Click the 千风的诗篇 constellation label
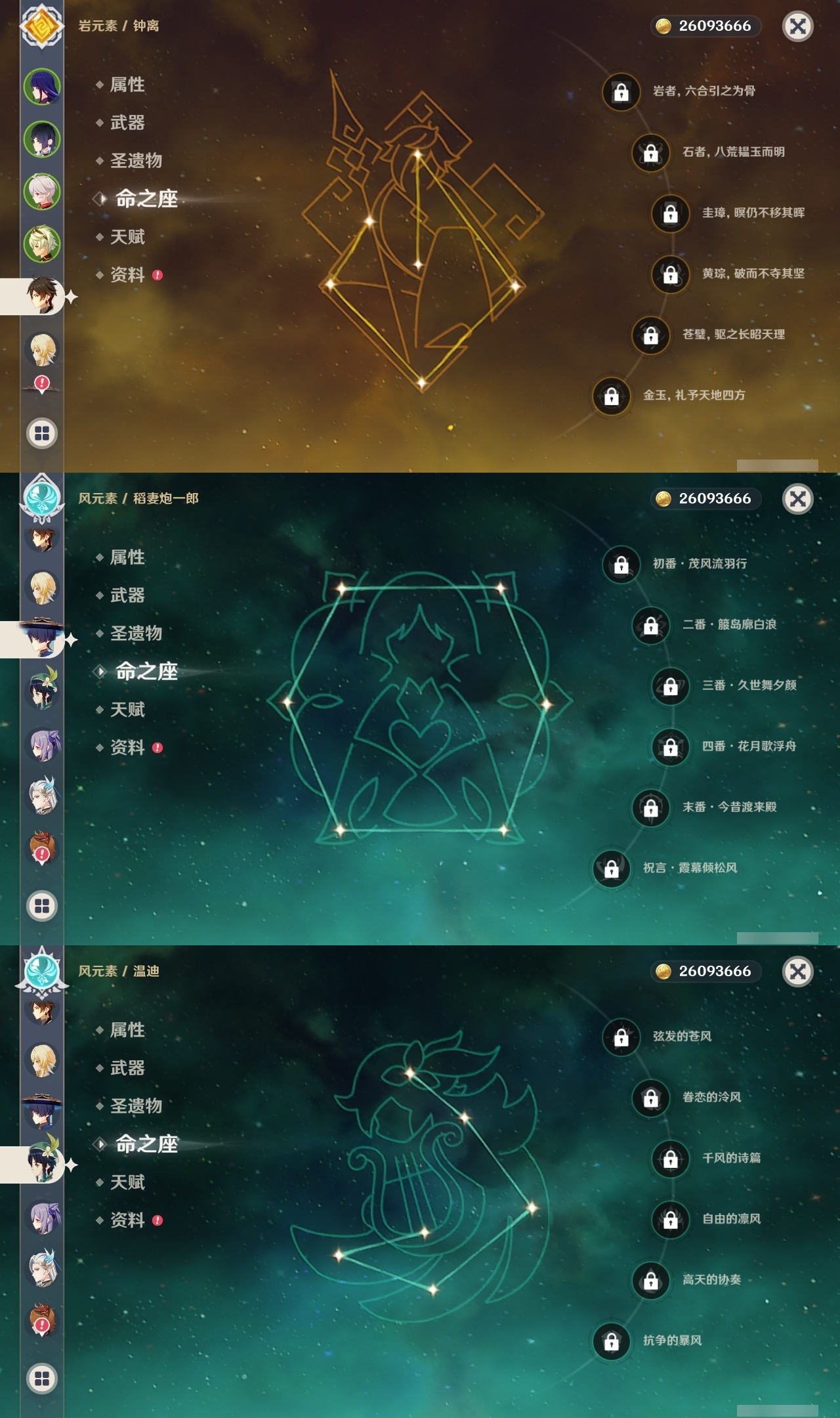 [732, 1158]
